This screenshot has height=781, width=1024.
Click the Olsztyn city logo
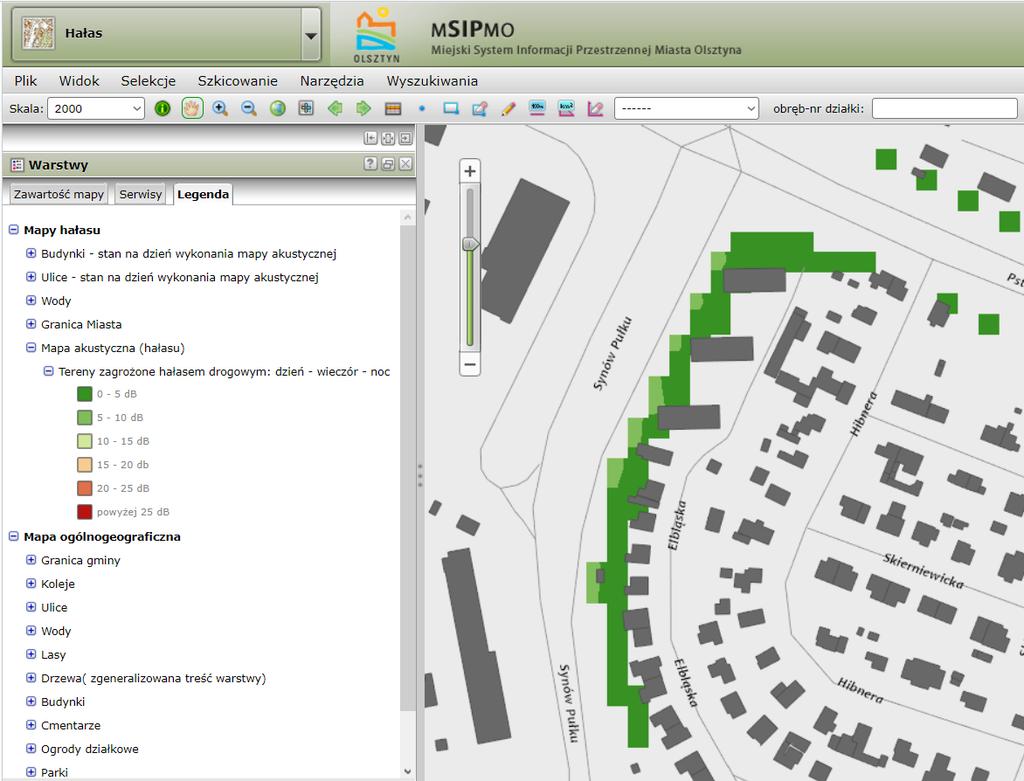376,35
